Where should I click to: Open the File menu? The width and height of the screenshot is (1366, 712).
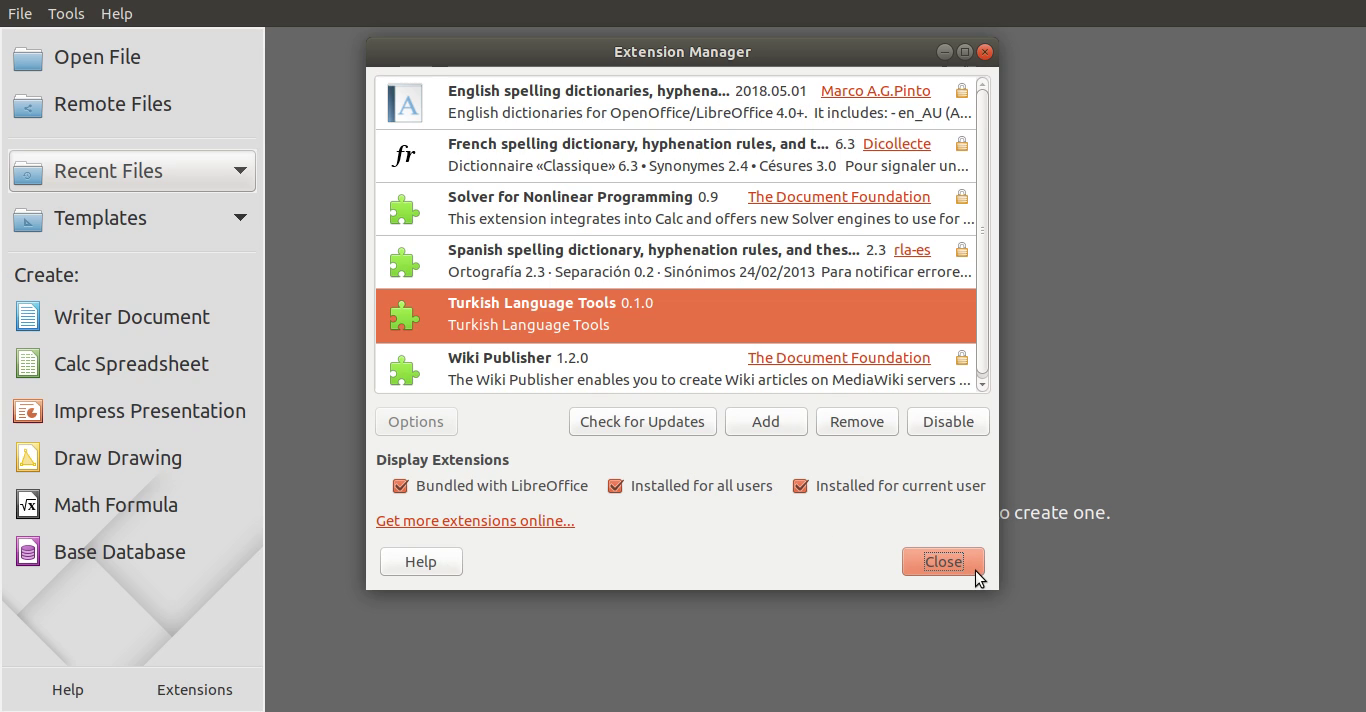(20, 14)
